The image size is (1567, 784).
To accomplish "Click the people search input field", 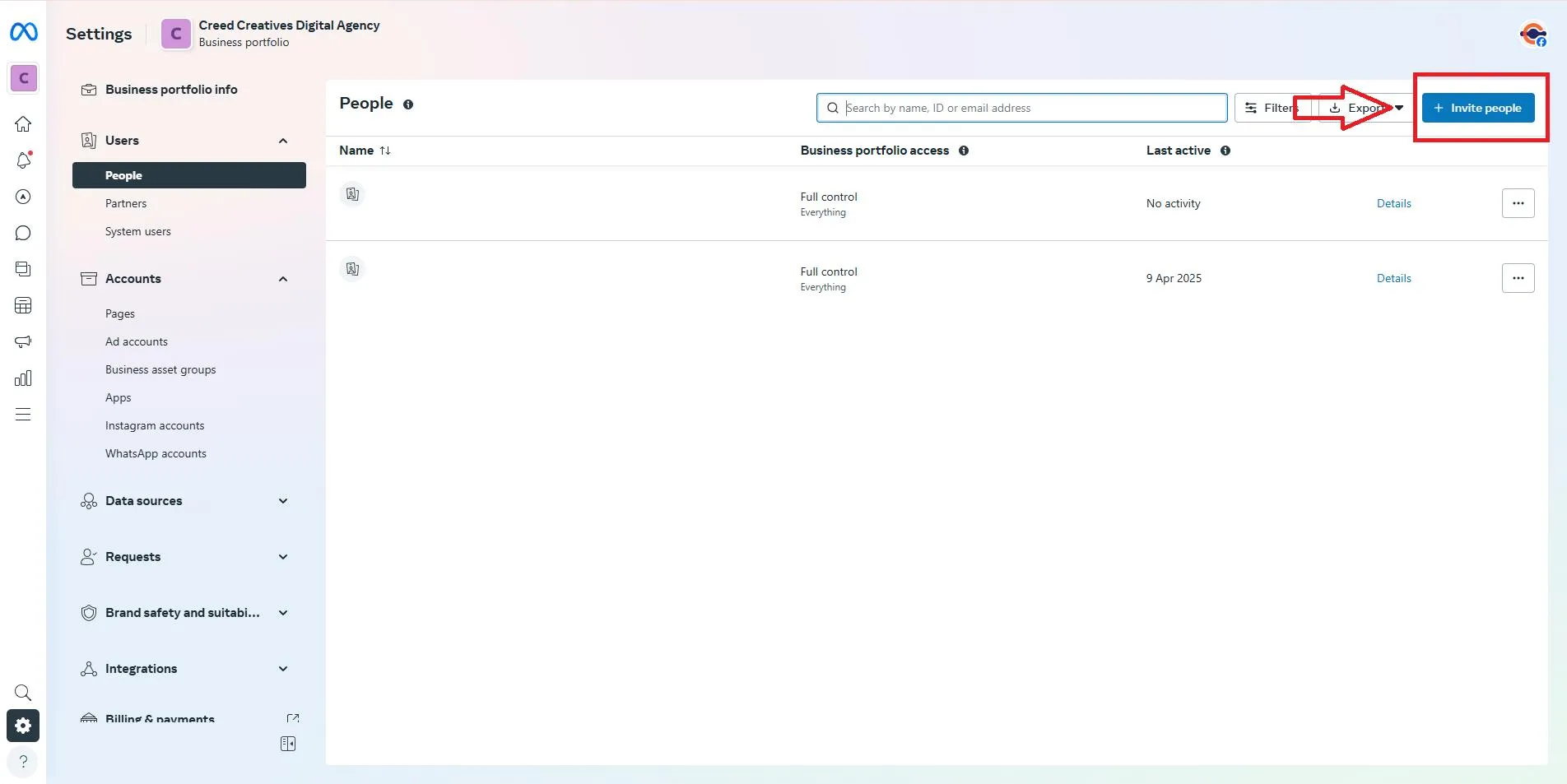I will point(1021,108).
